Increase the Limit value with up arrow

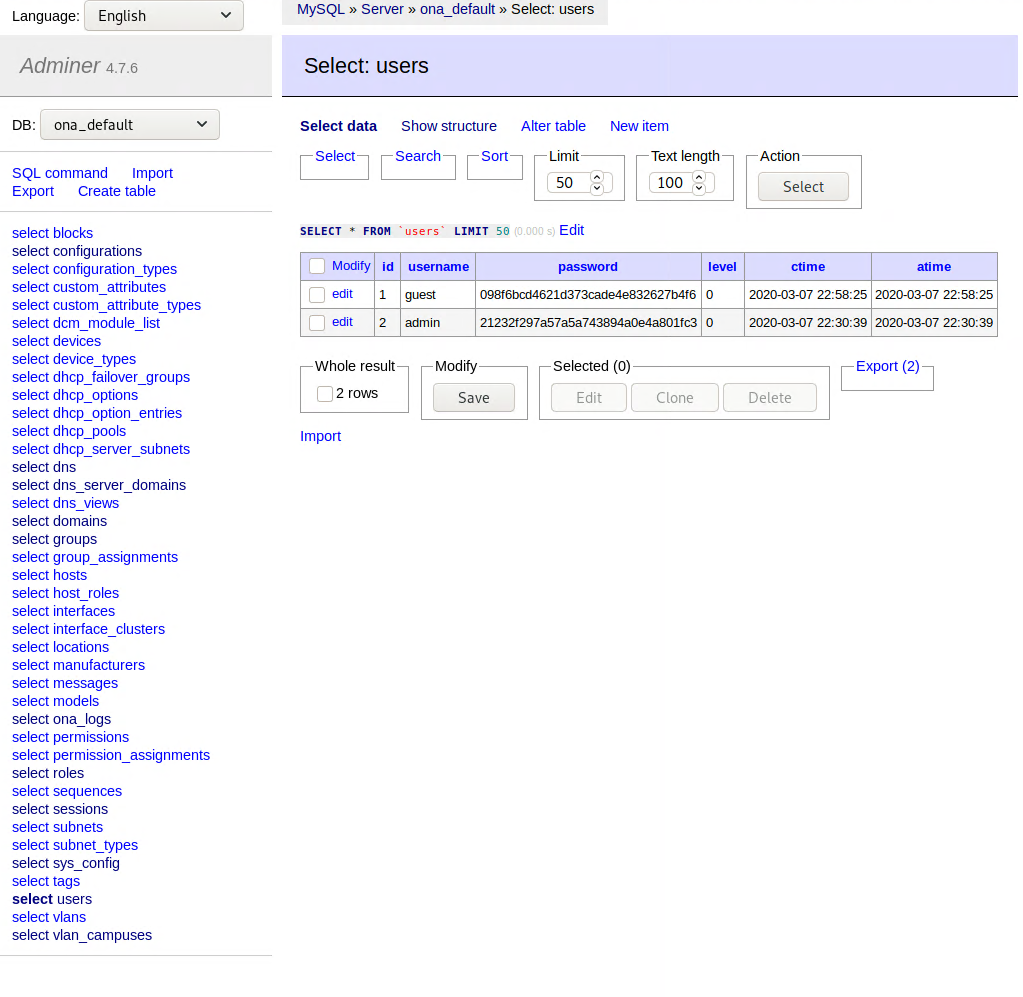click(596, 177)
